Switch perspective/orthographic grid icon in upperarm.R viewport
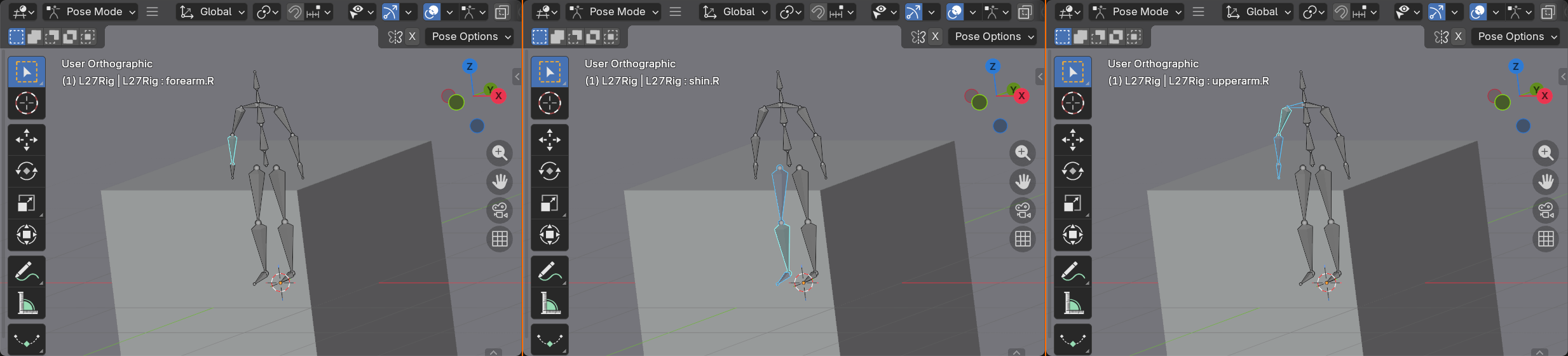 point(1546,239)
